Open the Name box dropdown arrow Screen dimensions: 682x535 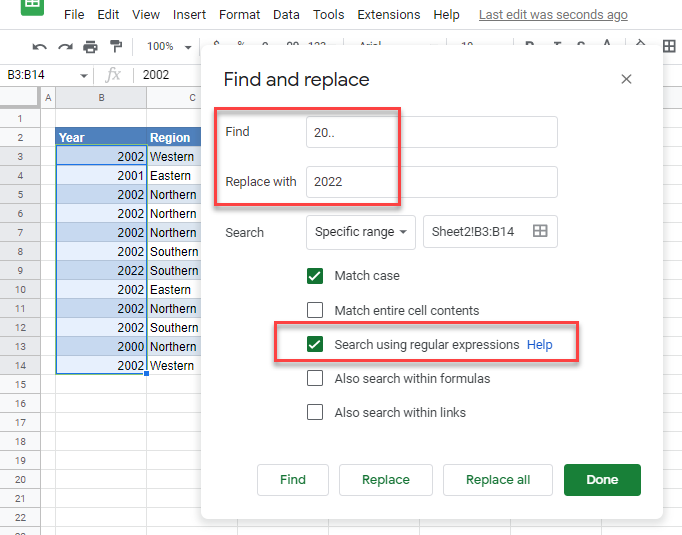coord(84,75)
